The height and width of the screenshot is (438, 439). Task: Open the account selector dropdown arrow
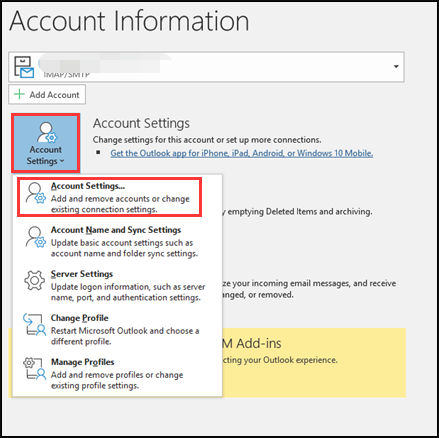point(396,66)
